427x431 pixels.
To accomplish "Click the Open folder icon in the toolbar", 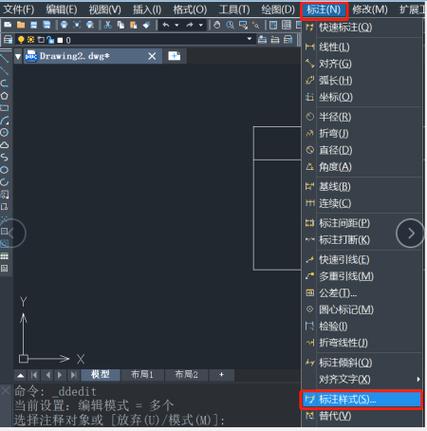I will point(21,25).
